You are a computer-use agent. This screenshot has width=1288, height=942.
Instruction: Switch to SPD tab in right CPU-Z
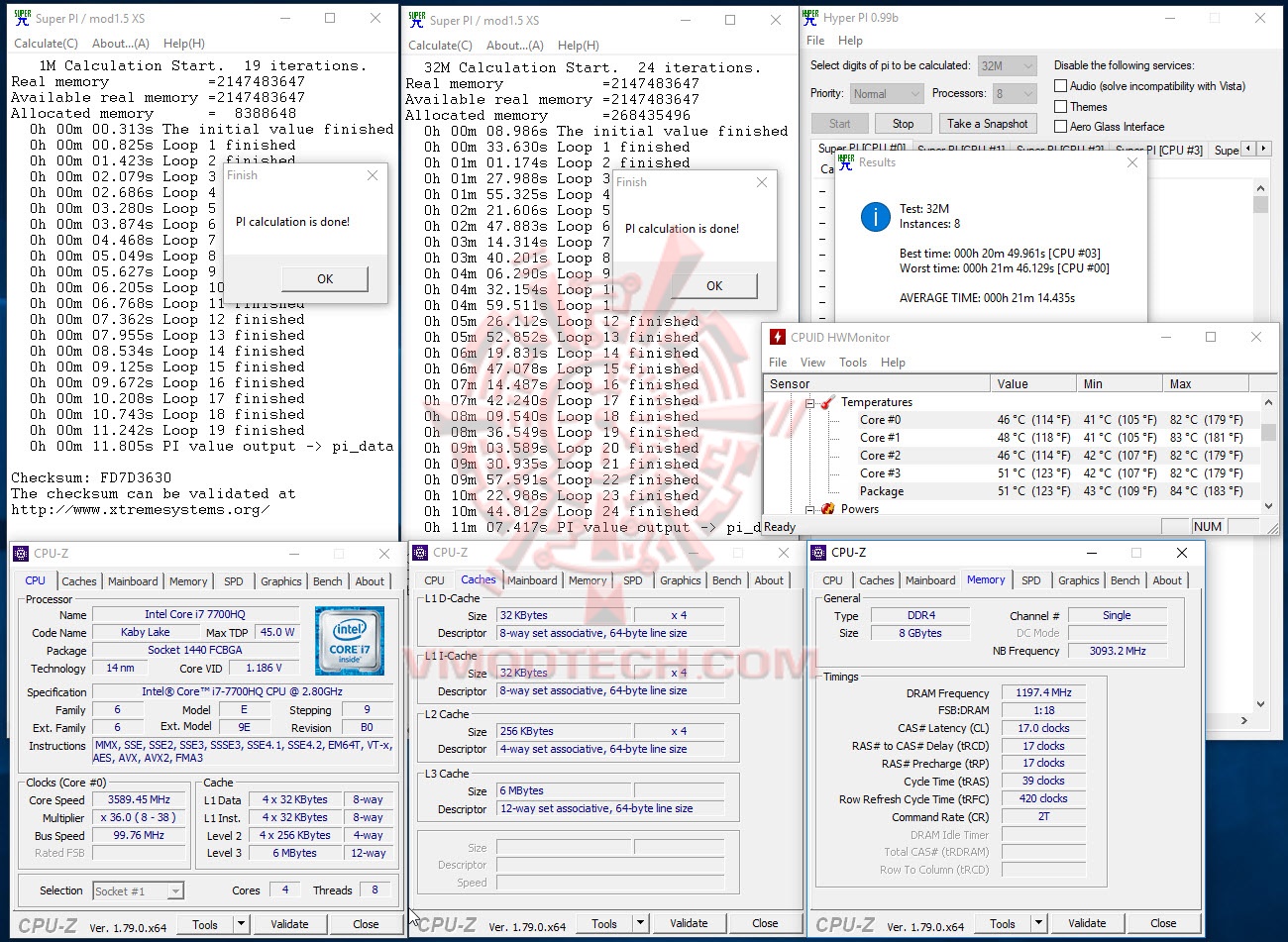click(1031, 580)
